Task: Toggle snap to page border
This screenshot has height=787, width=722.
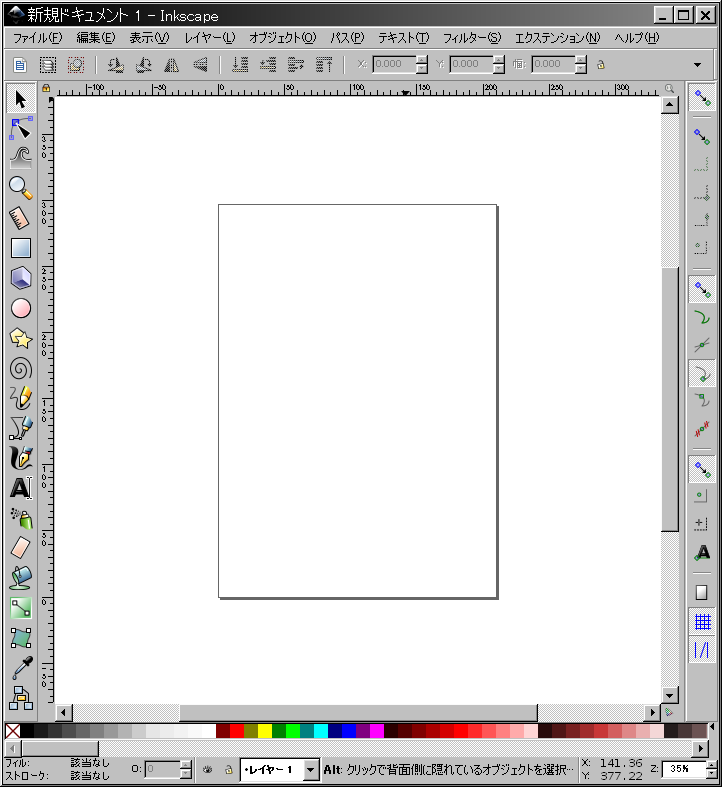Action: (x=702, y=593)
